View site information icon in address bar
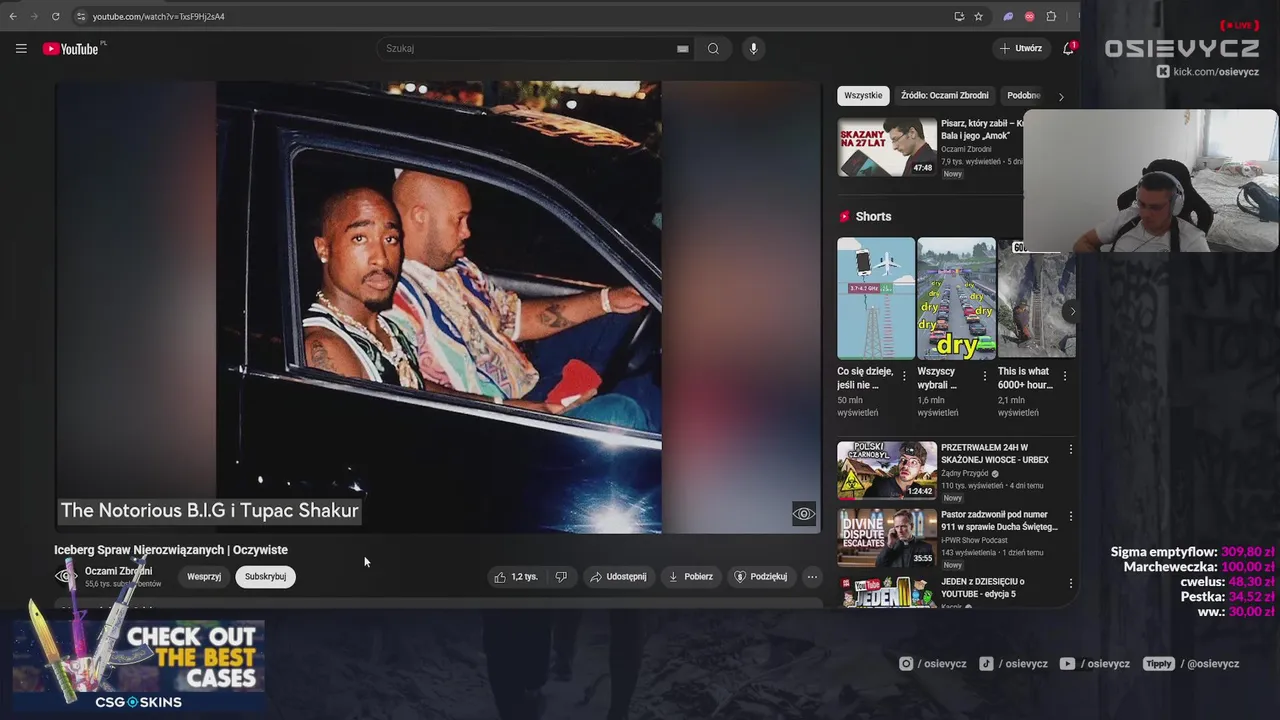The width and height of the screenshot is (1280, 720). 81,16
